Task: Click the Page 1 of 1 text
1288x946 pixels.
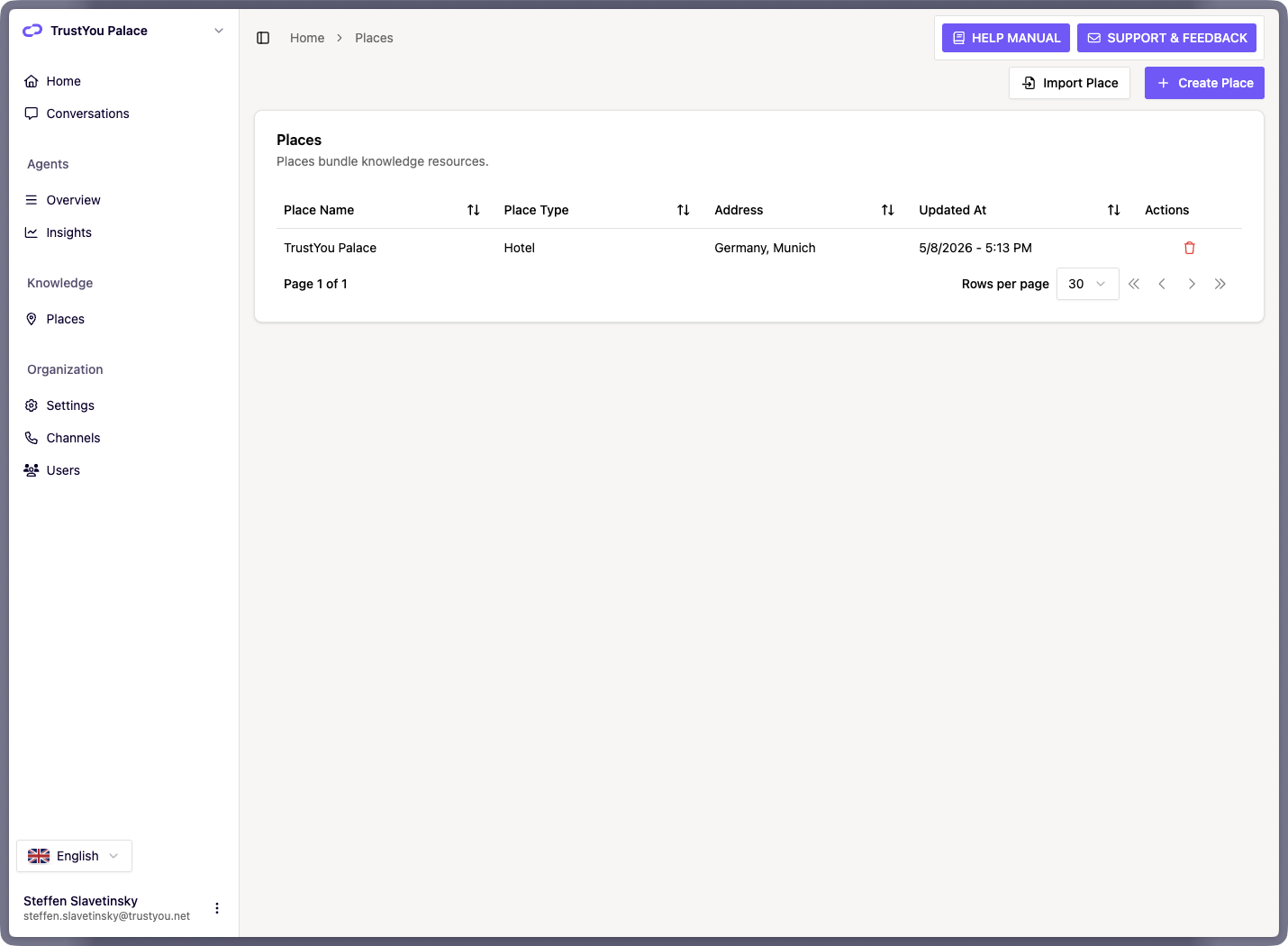Action: [315, 284]
